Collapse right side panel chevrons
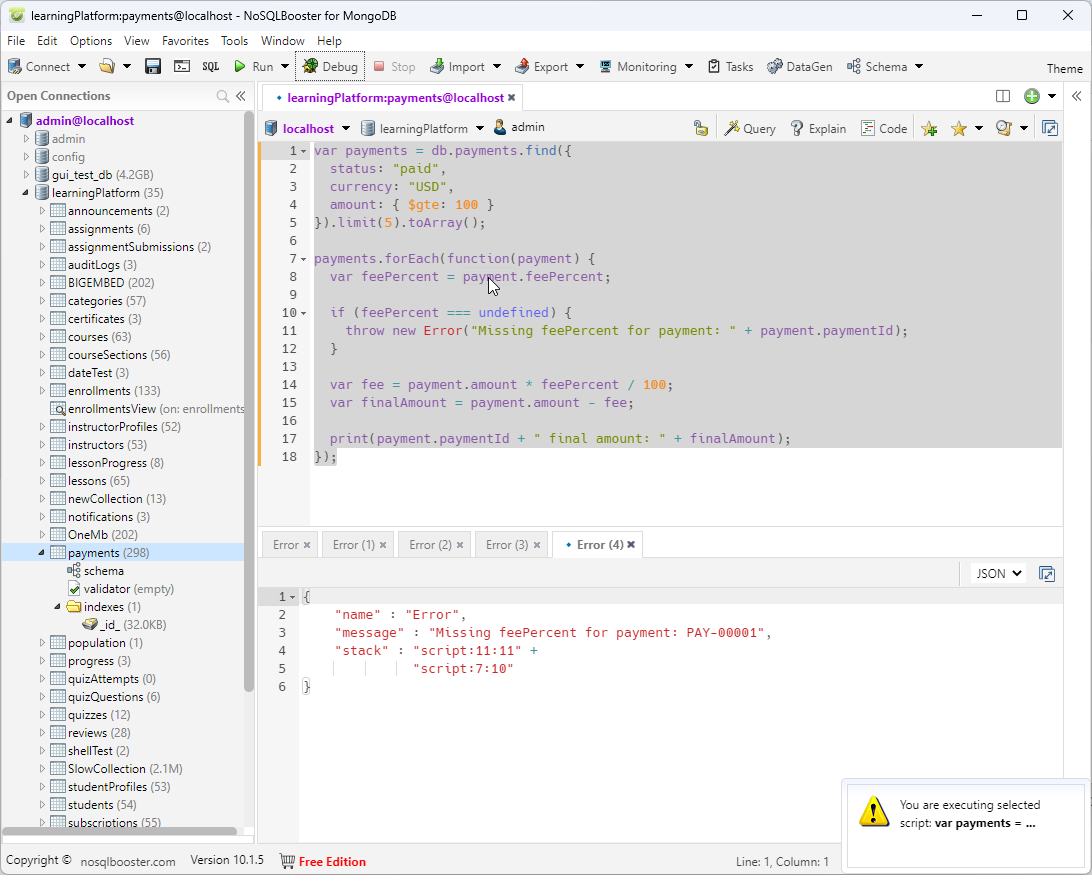1092x875 pixels. click(1077, 96)
